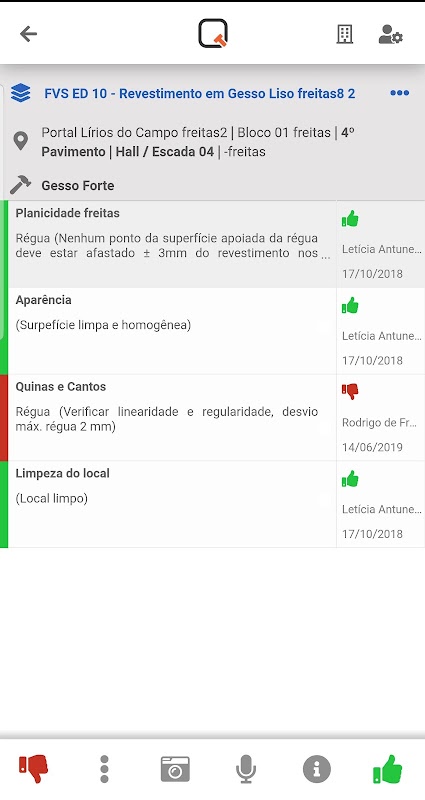The width and height of the screenshot is (425, 800).
Task: Toggle thumbs-up status for Planicidade freitas
Action: pyautogui.click(x=350, y=219)
